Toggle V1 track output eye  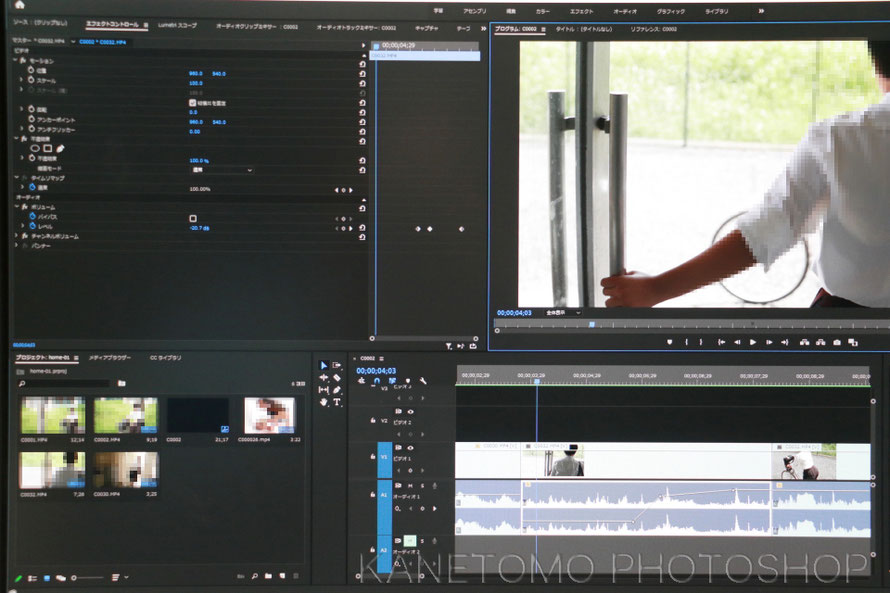point(410,448)
